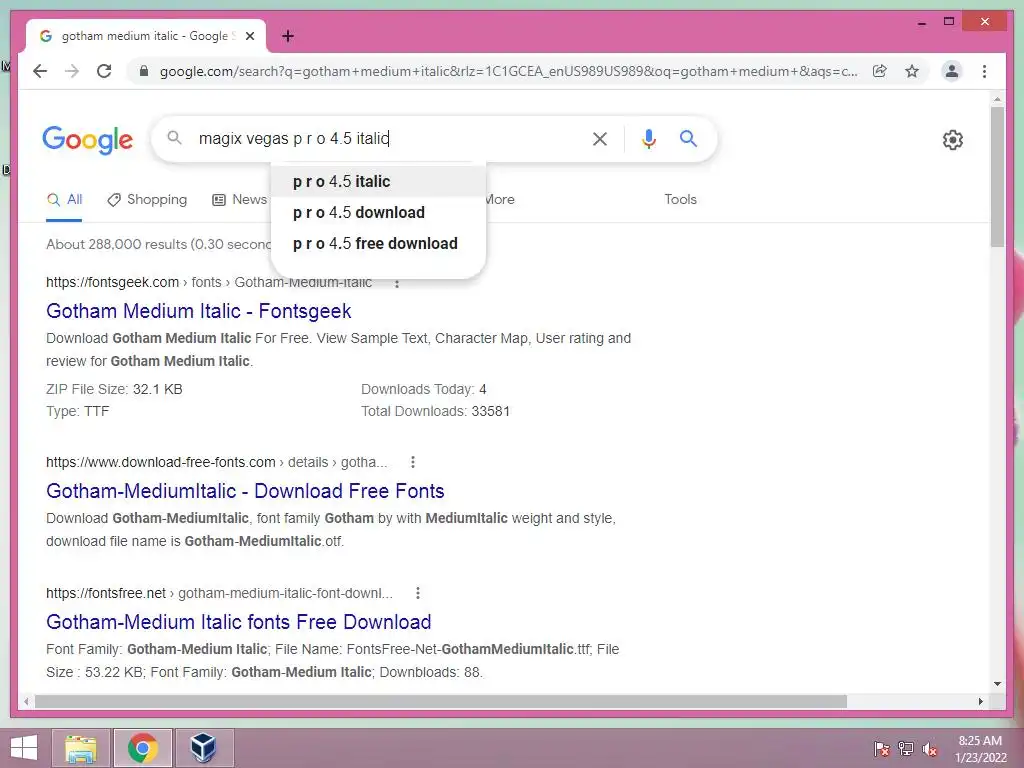Viewport: 1024px width, 768px height.
Task: Switch to the Shopping results tab
Action: tap(147, 200)
